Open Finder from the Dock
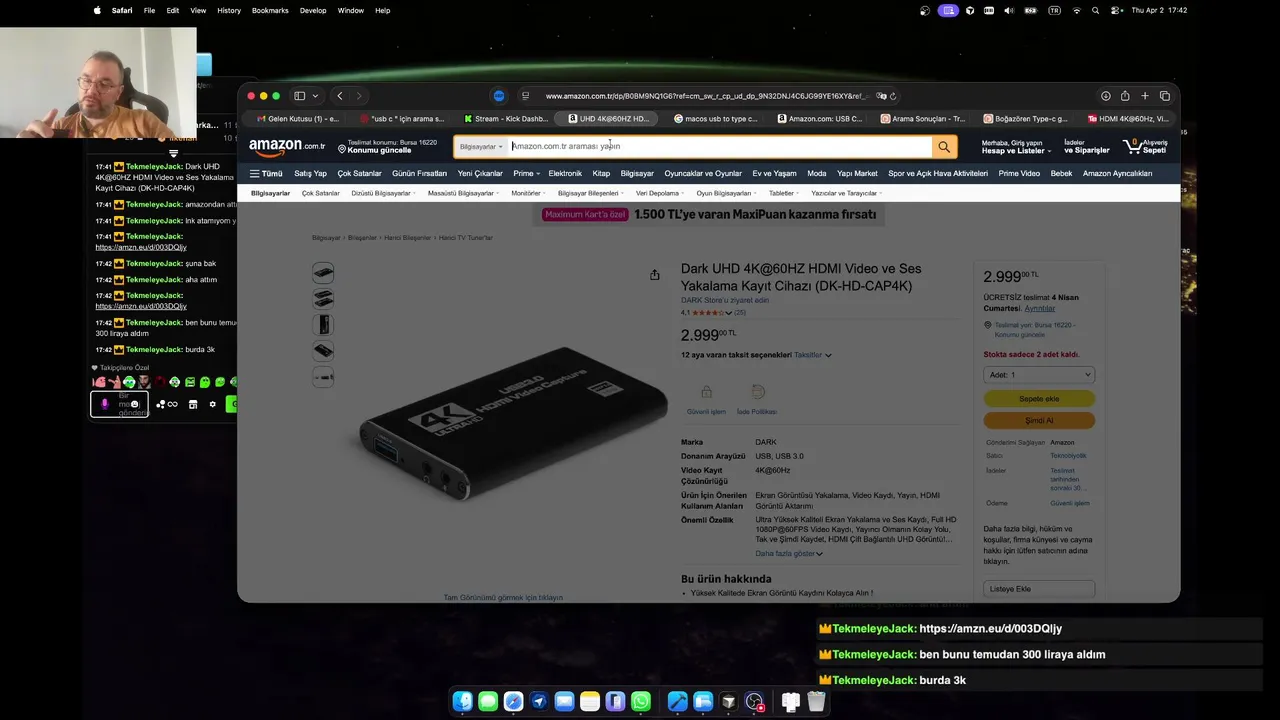1280x720 pixels. [x=462, y=702]
